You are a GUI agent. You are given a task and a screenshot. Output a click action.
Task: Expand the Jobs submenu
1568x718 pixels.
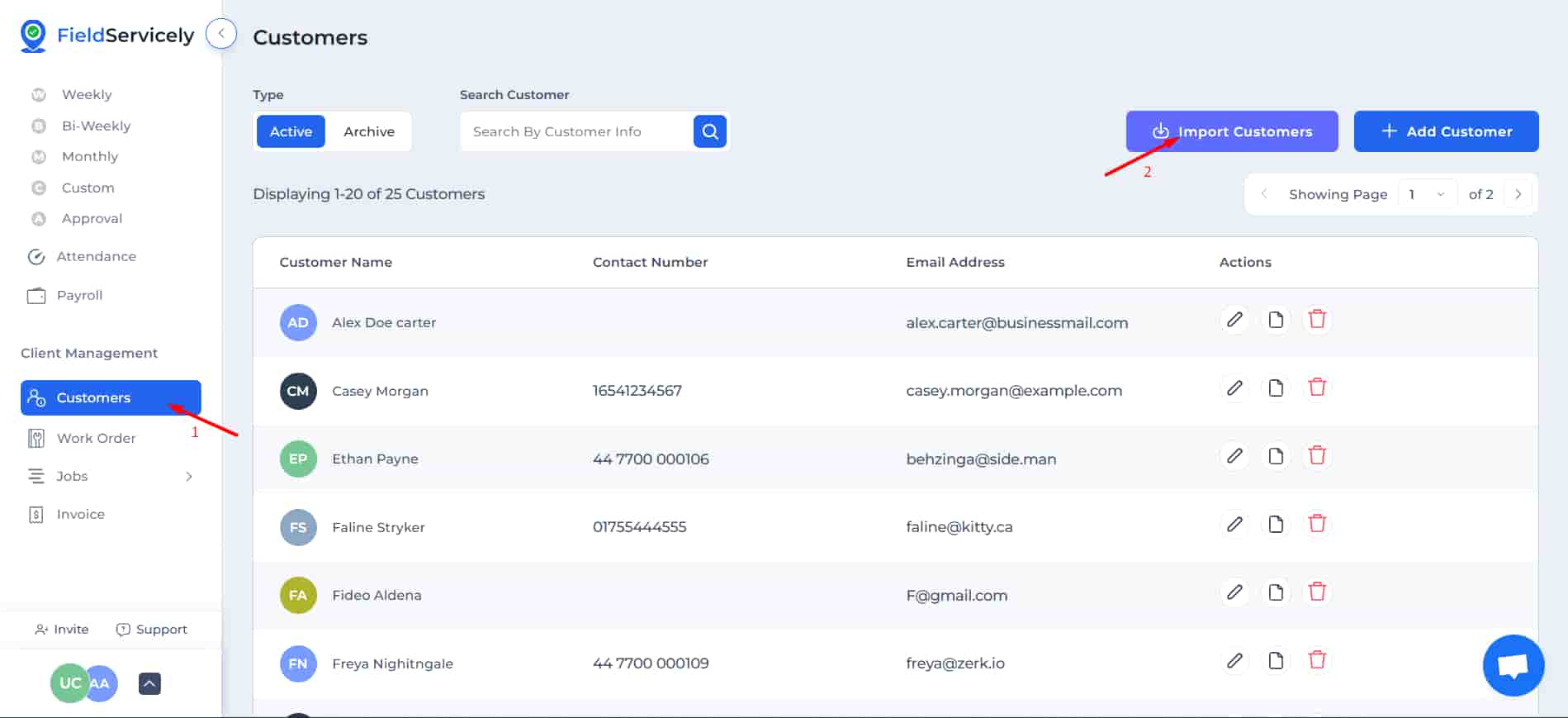(189, 476)
